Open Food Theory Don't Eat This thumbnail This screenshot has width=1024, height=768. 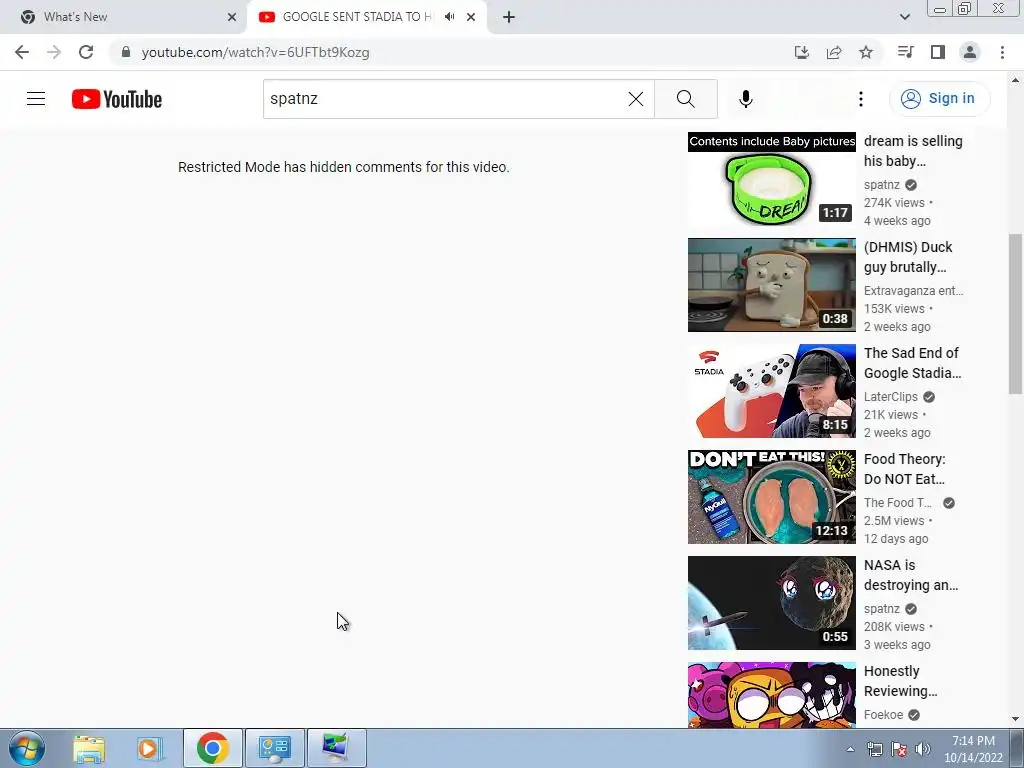click(x=771, y=497)
